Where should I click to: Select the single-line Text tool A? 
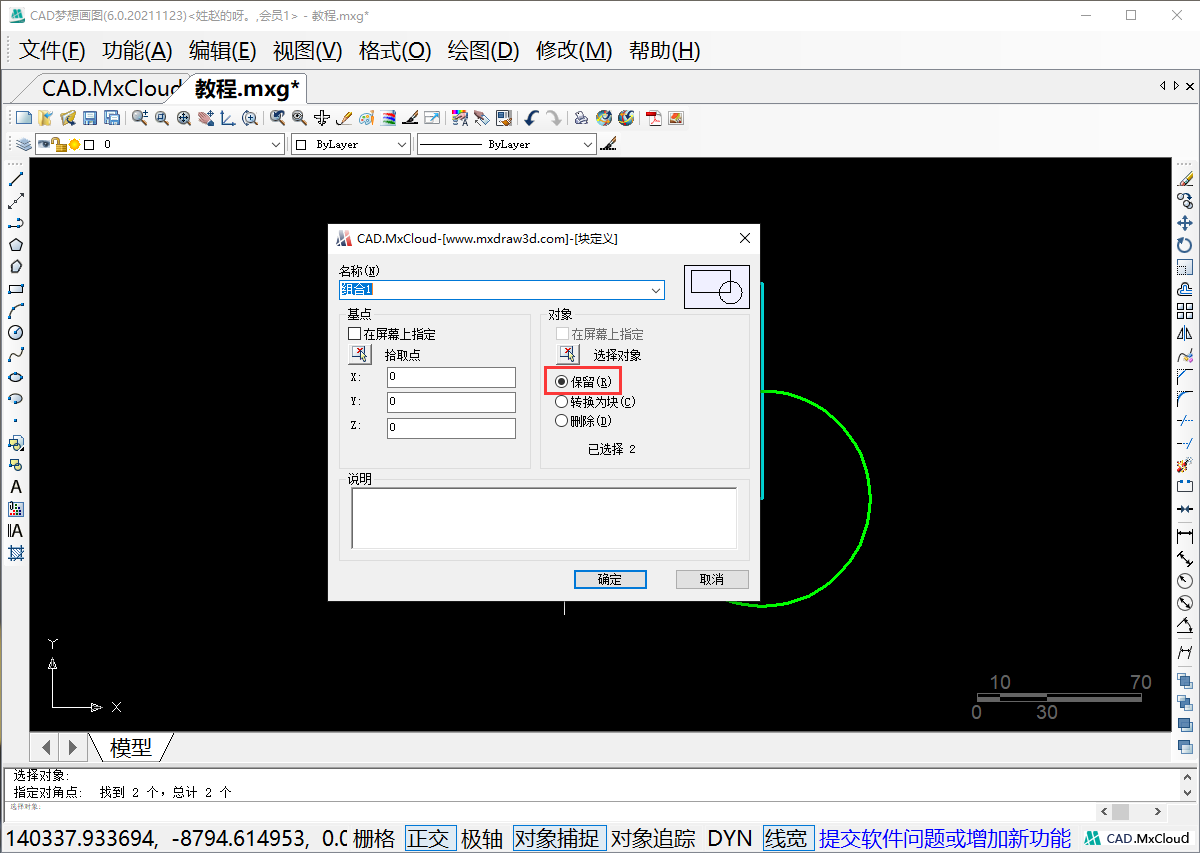(16, 487)
